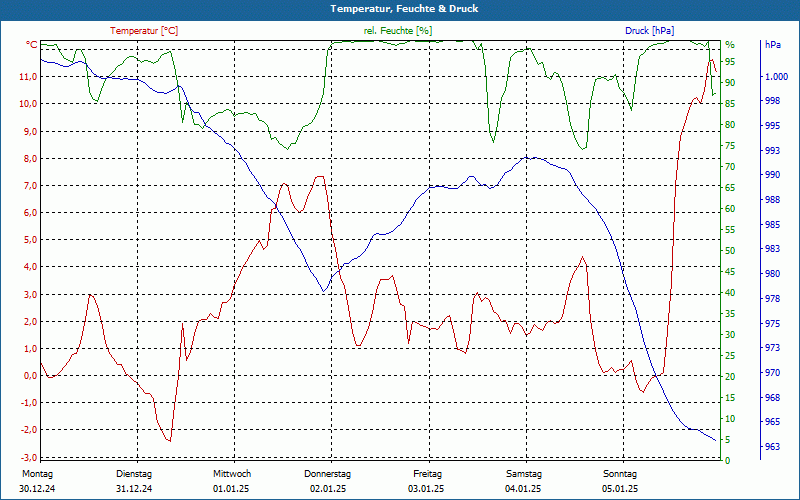The width and height of the screenshot is (800, 500).
Task: Click the date '04.01.25'
Action: [x=523, y=489]
